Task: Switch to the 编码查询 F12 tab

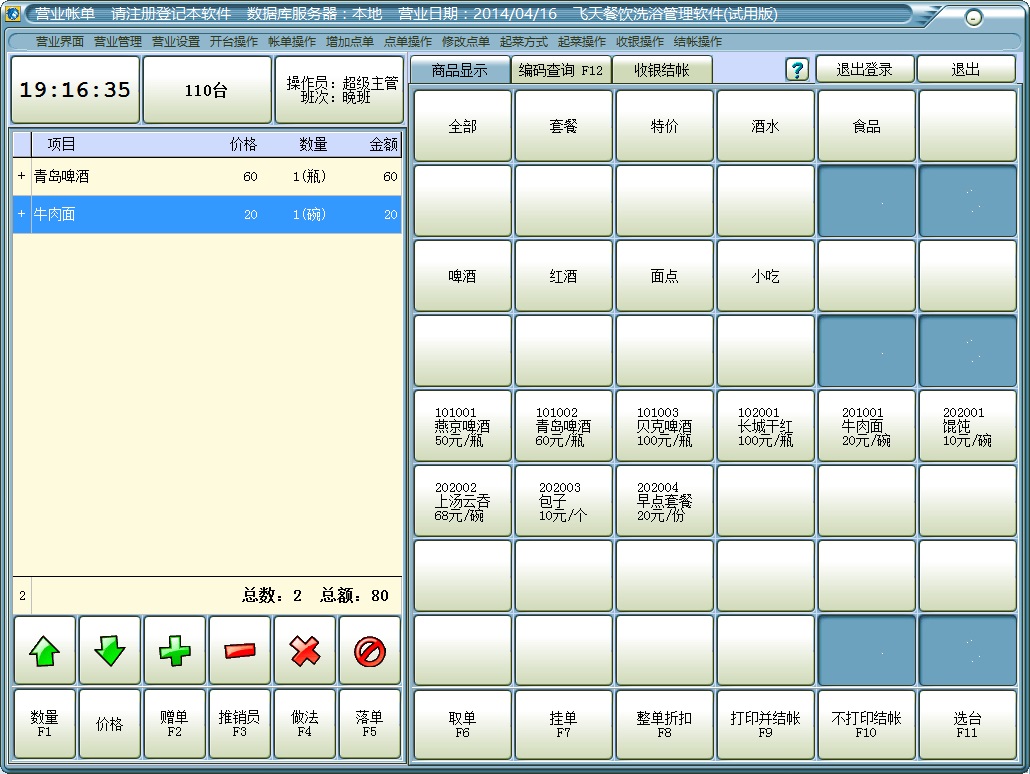Action: click(x=561, y=70)
